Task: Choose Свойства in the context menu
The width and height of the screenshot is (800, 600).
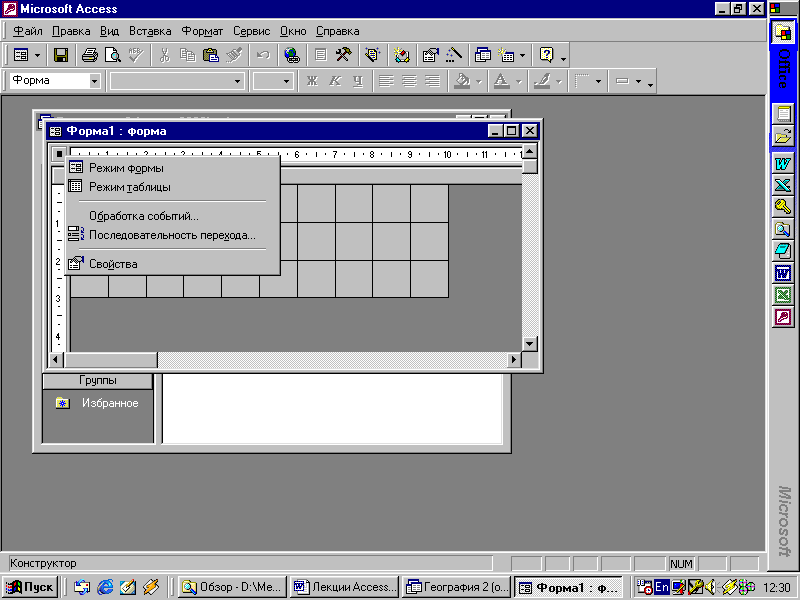Action: pyautogui.click(x=173, y=264)
